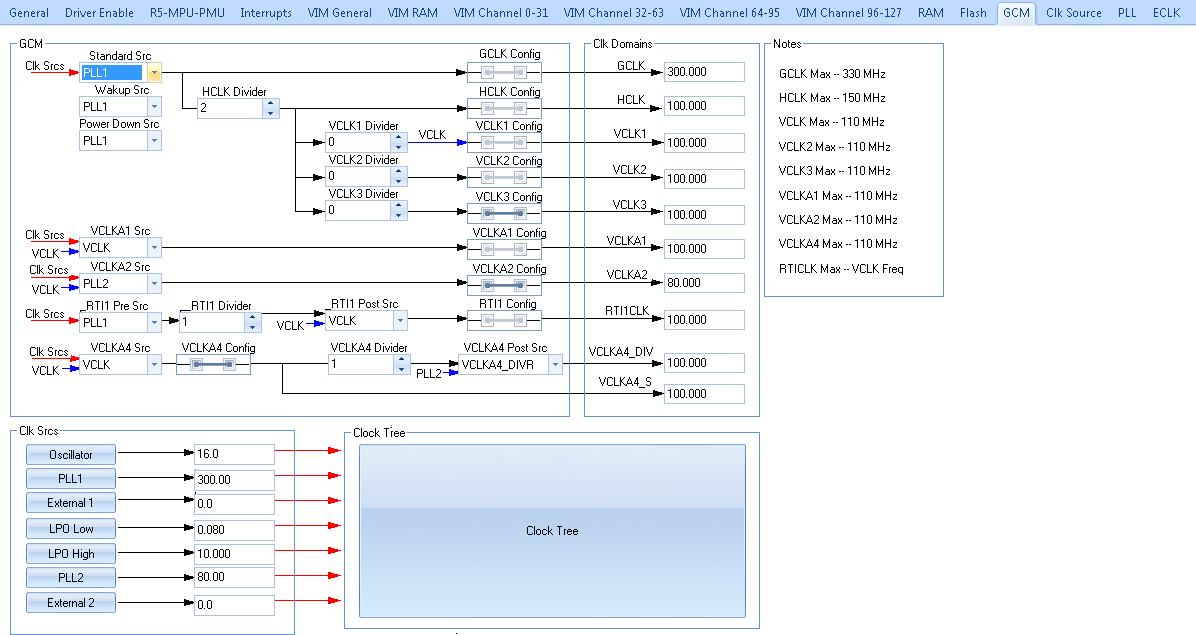
Task: Click the LPO High button
Action: [71, 553]
